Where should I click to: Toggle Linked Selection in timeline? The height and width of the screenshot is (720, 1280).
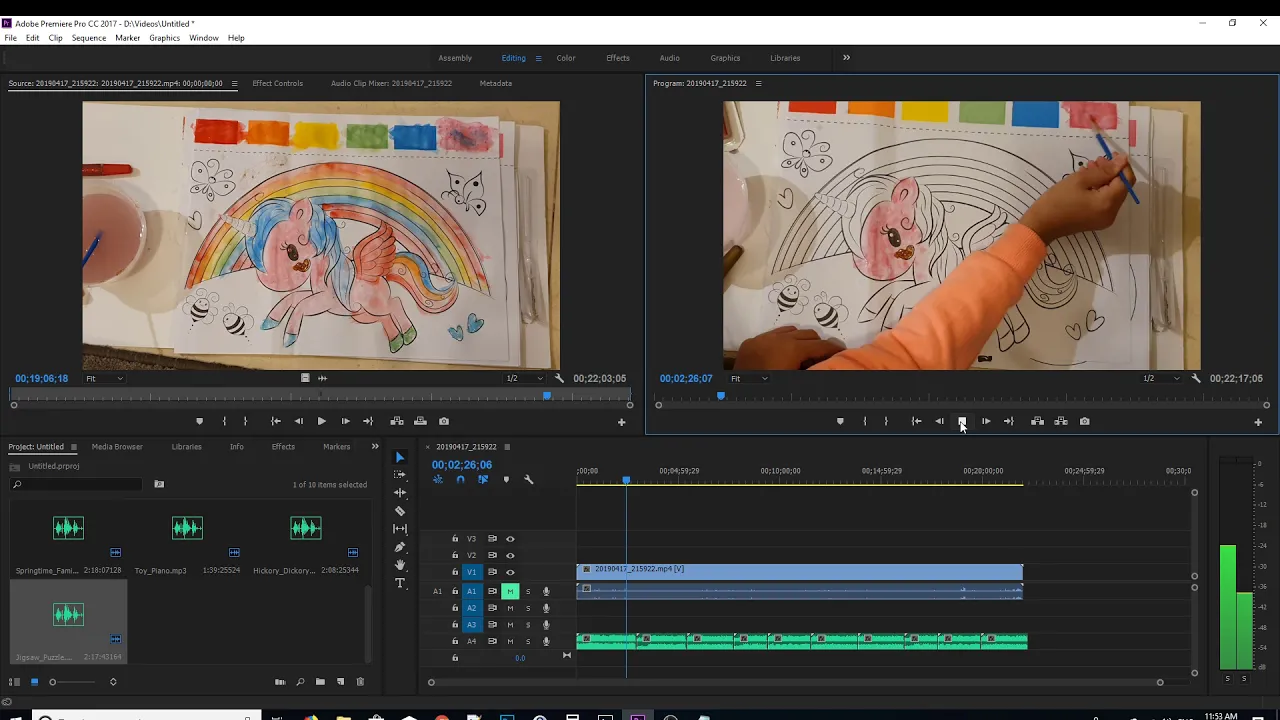pos(483,480)
